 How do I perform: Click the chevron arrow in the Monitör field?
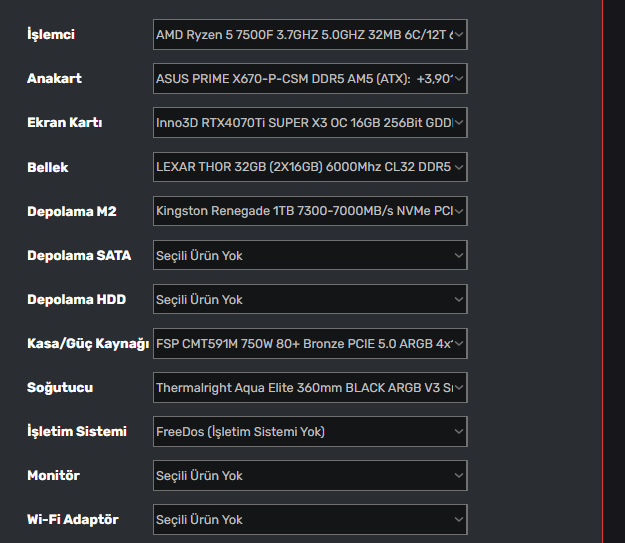459,475
